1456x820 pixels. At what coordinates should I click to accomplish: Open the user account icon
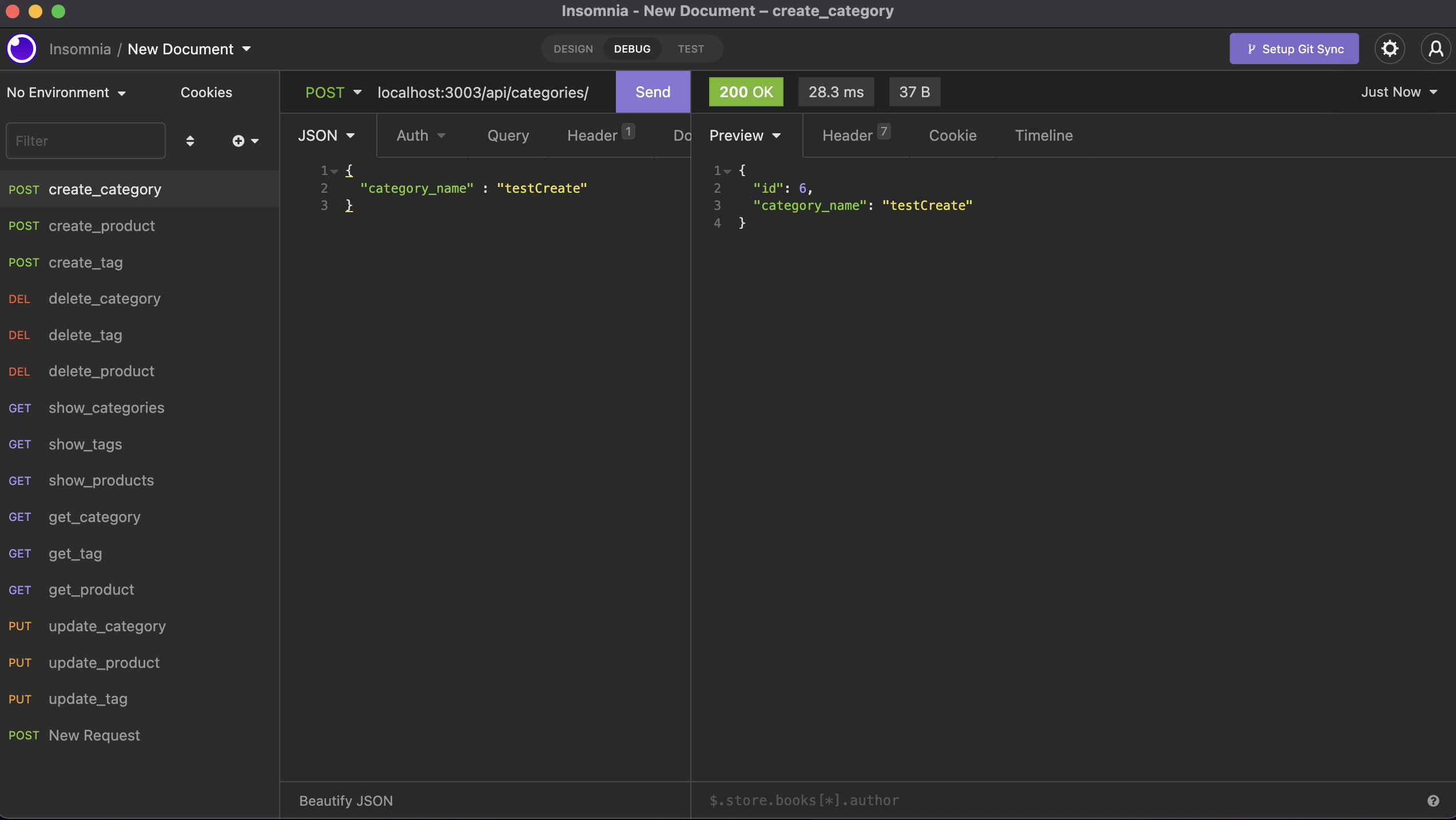coord(1435,49)
